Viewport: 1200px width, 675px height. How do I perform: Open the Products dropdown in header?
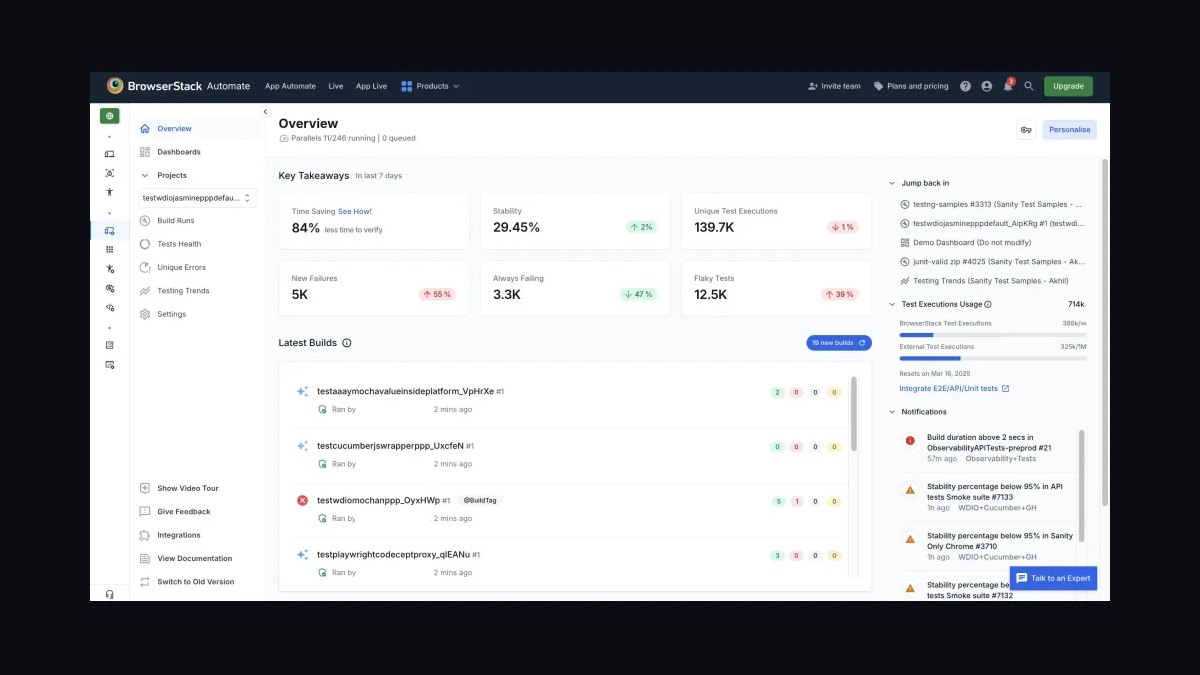coord(430,86)
